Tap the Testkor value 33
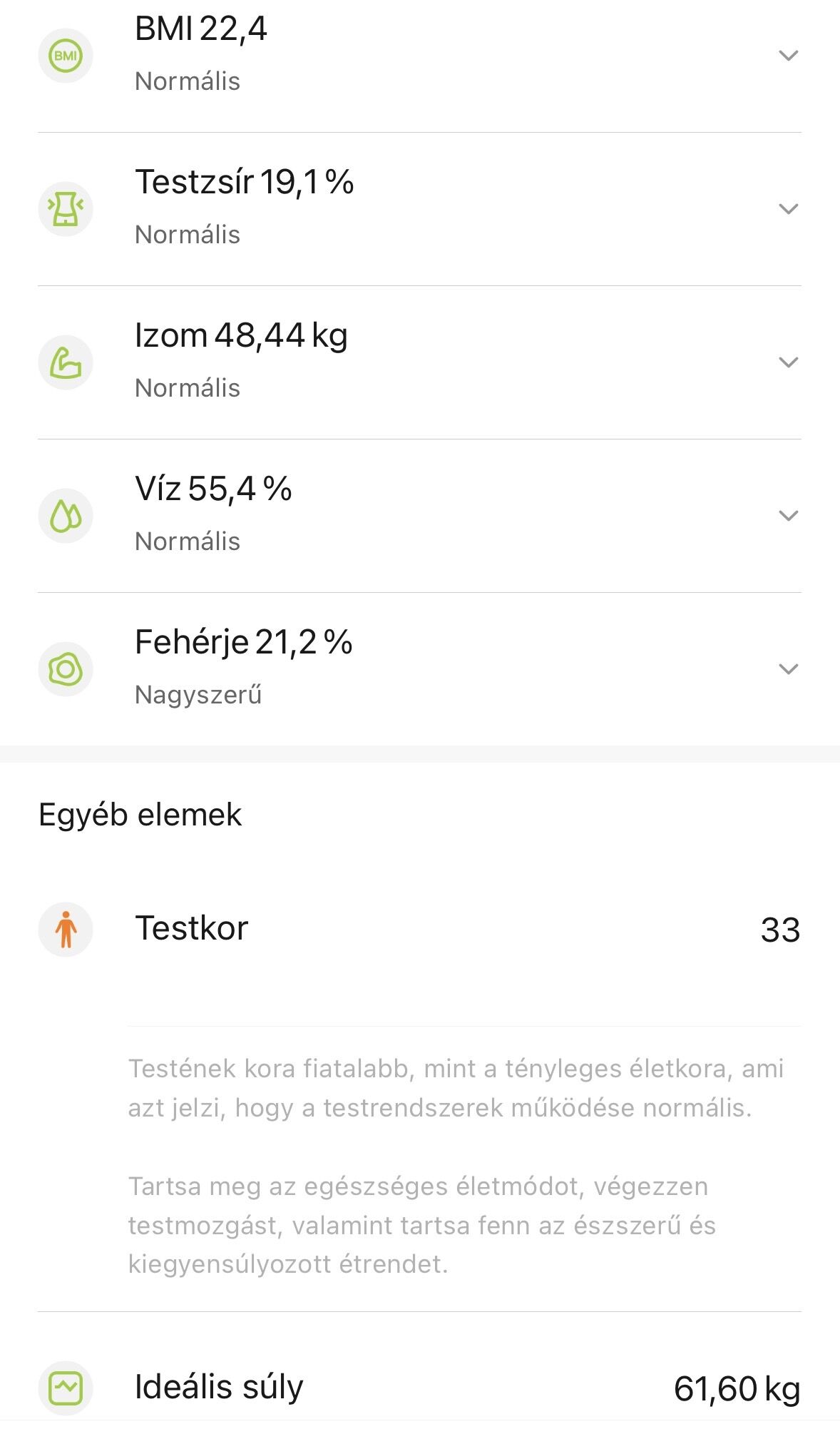The width and height of the screenshot is (840, 1434). [780, 930]
